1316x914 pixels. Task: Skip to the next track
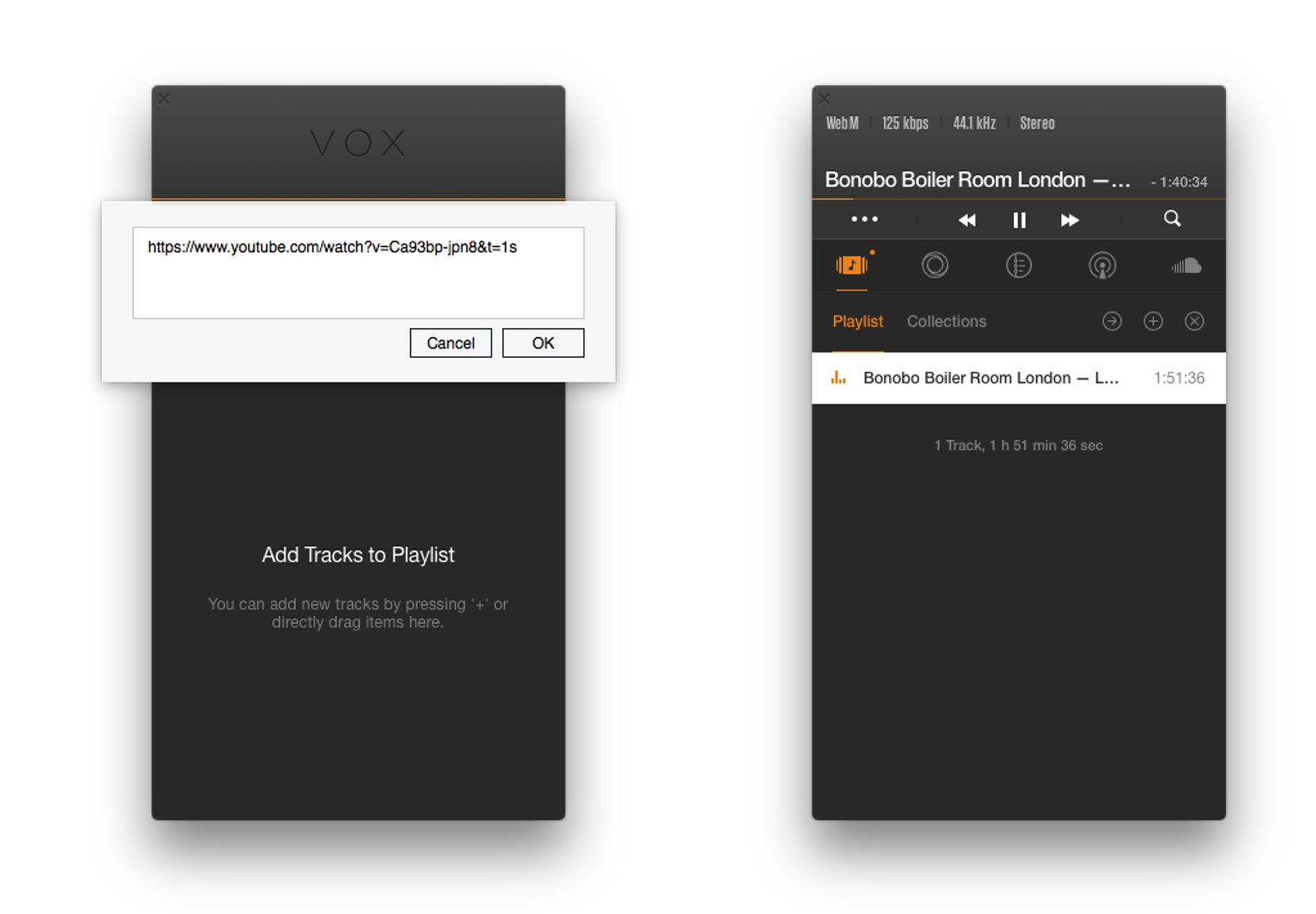point(1070,220)
